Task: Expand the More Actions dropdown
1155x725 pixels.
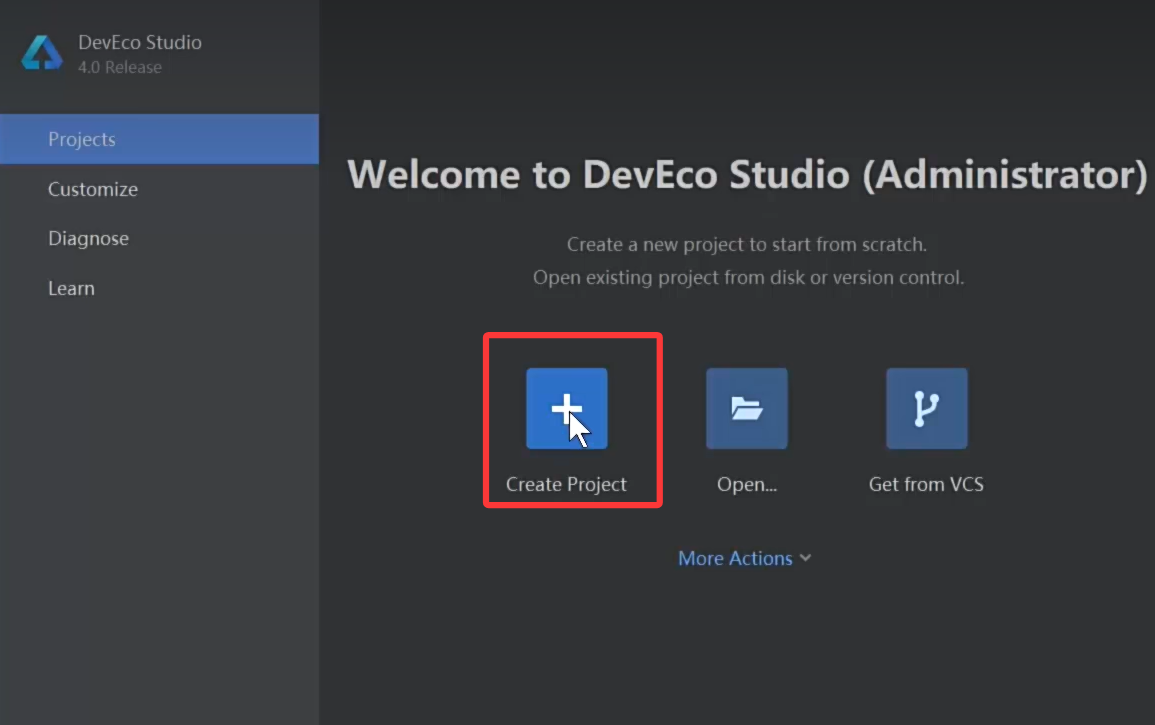Action: click(744, 558)
